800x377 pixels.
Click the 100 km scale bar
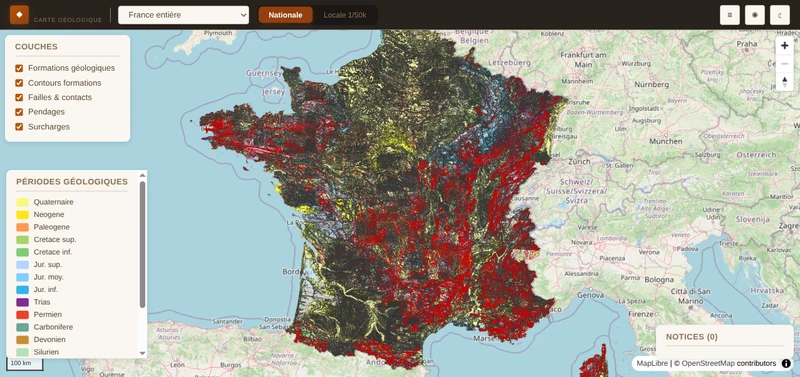24,363
